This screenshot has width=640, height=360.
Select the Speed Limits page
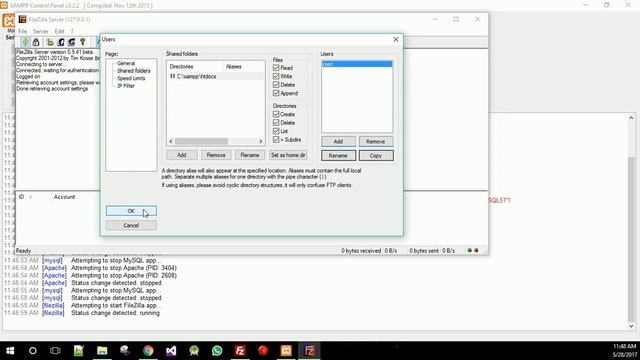(131, 78)
